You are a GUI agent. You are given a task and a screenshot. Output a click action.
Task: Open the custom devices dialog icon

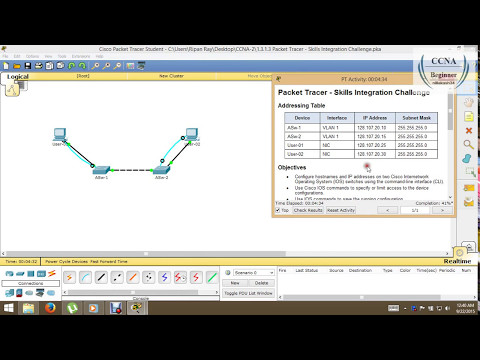pyautogui.click(x=141, y=66)
